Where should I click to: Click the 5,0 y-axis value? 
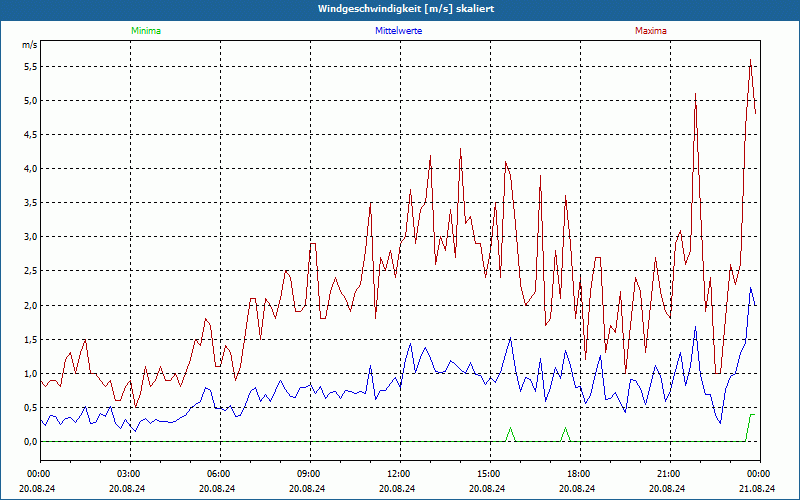pyautogui.click(x=31, y=101)
